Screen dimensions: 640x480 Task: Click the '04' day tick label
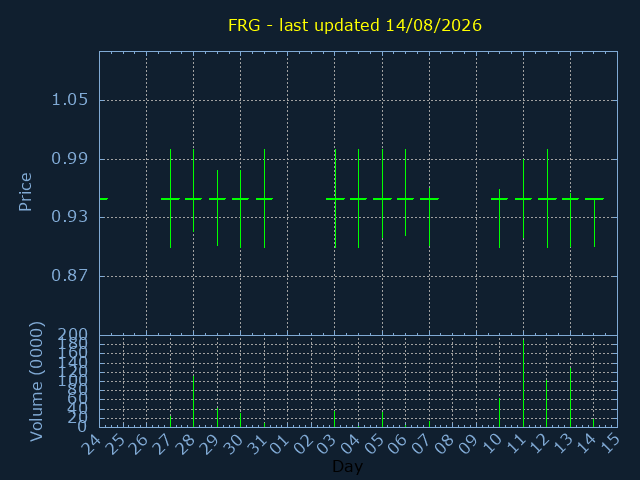[351, 444]
